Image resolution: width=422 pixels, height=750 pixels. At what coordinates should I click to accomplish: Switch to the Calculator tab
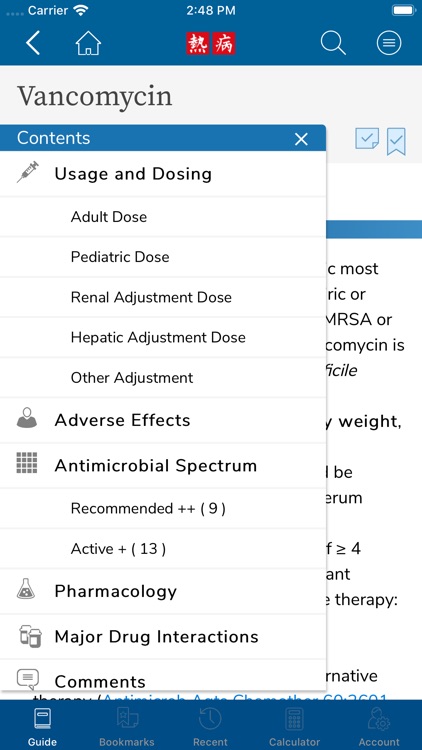coord(294,727)
